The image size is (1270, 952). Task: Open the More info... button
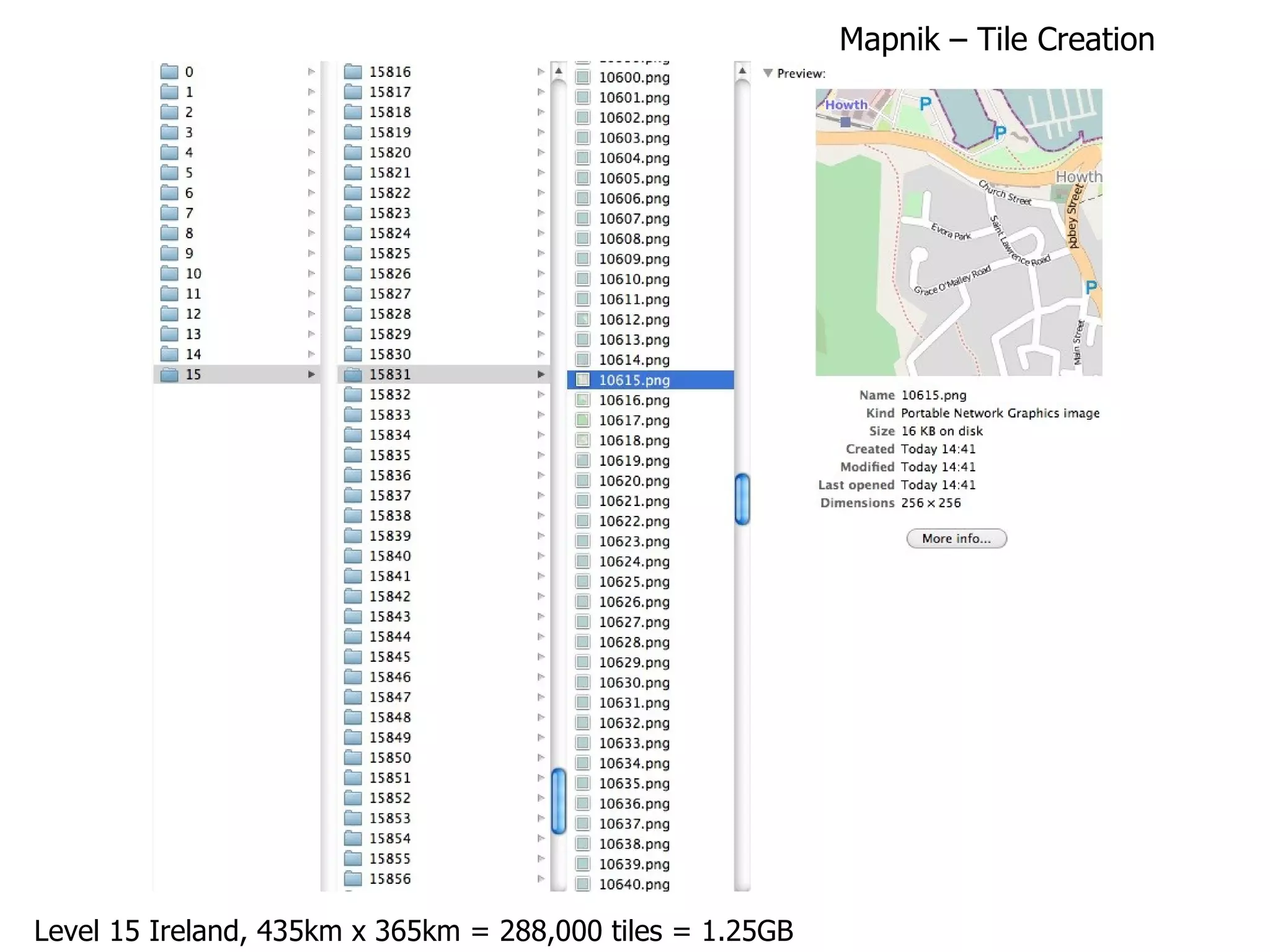point(956,538)
